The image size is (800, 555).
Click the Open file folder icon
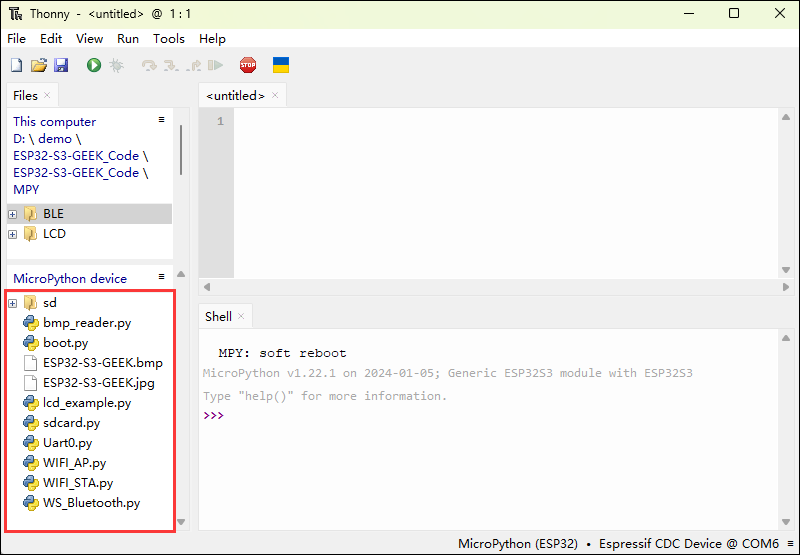click(38, 65)
